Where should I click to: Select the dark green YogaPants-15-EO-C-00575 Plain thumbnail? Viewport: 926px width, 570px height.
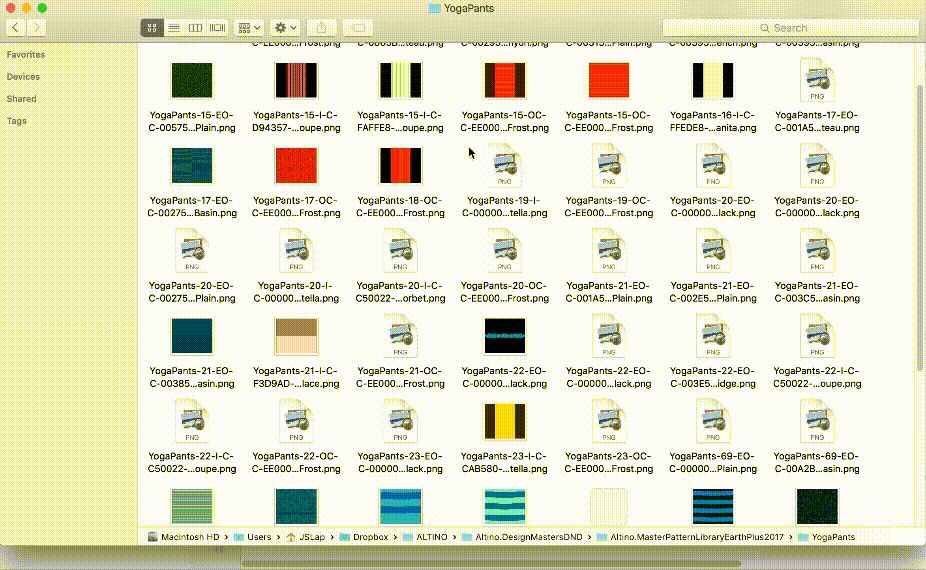click(x=192, y=80)
